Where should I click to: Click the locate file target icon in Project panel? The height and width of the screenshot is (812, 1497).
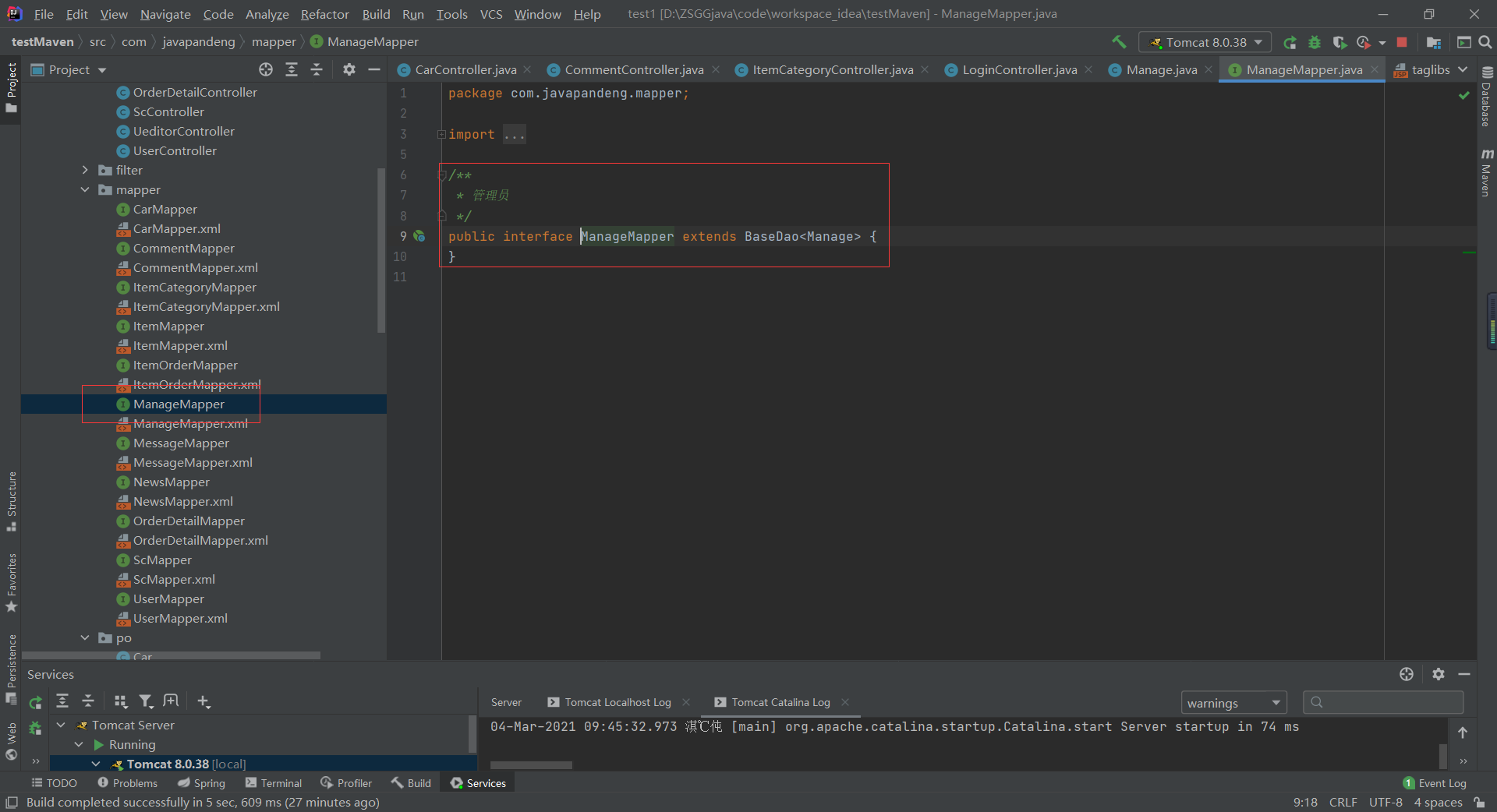pos(266,69)
